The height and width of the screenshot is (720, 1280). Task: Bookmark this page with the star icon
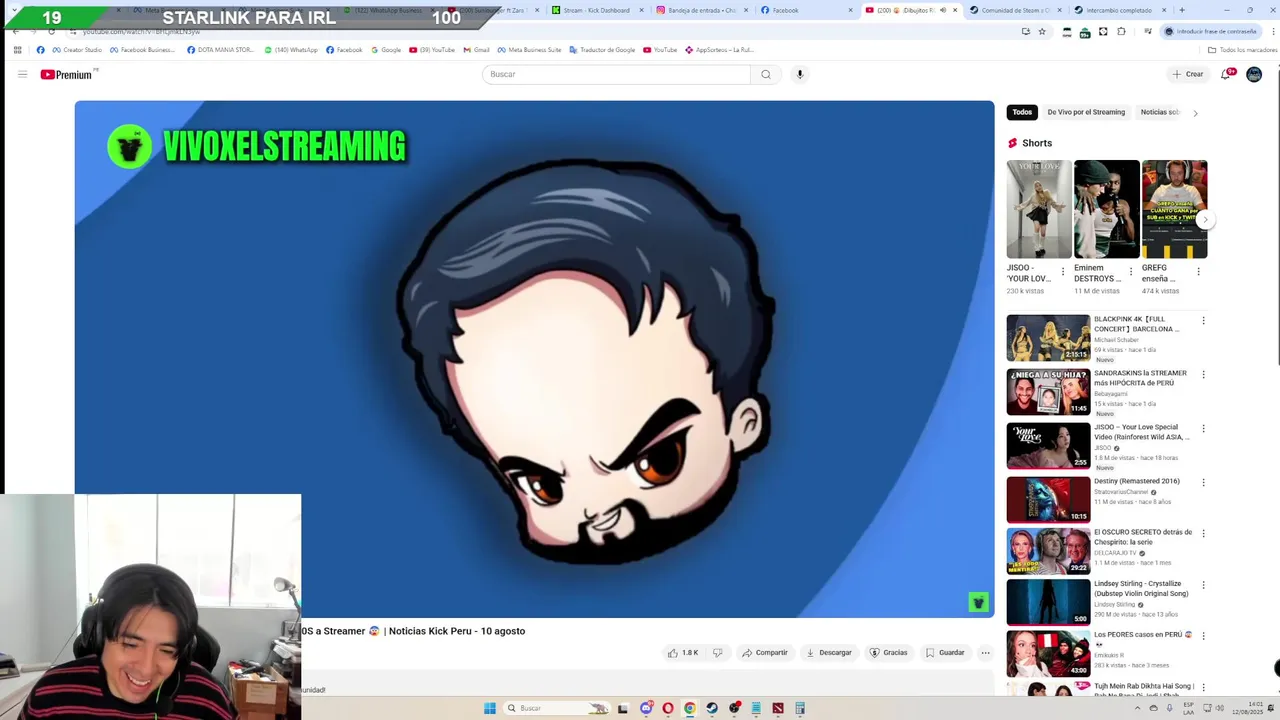point(1042,32)
